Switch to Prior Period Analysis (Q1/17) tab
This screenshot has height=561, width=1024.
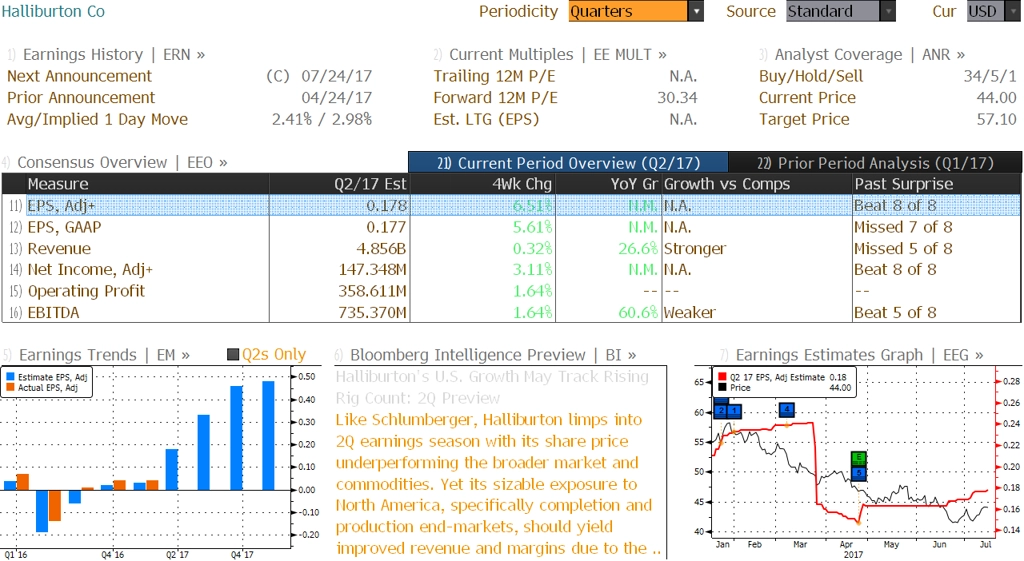point(875,163)
